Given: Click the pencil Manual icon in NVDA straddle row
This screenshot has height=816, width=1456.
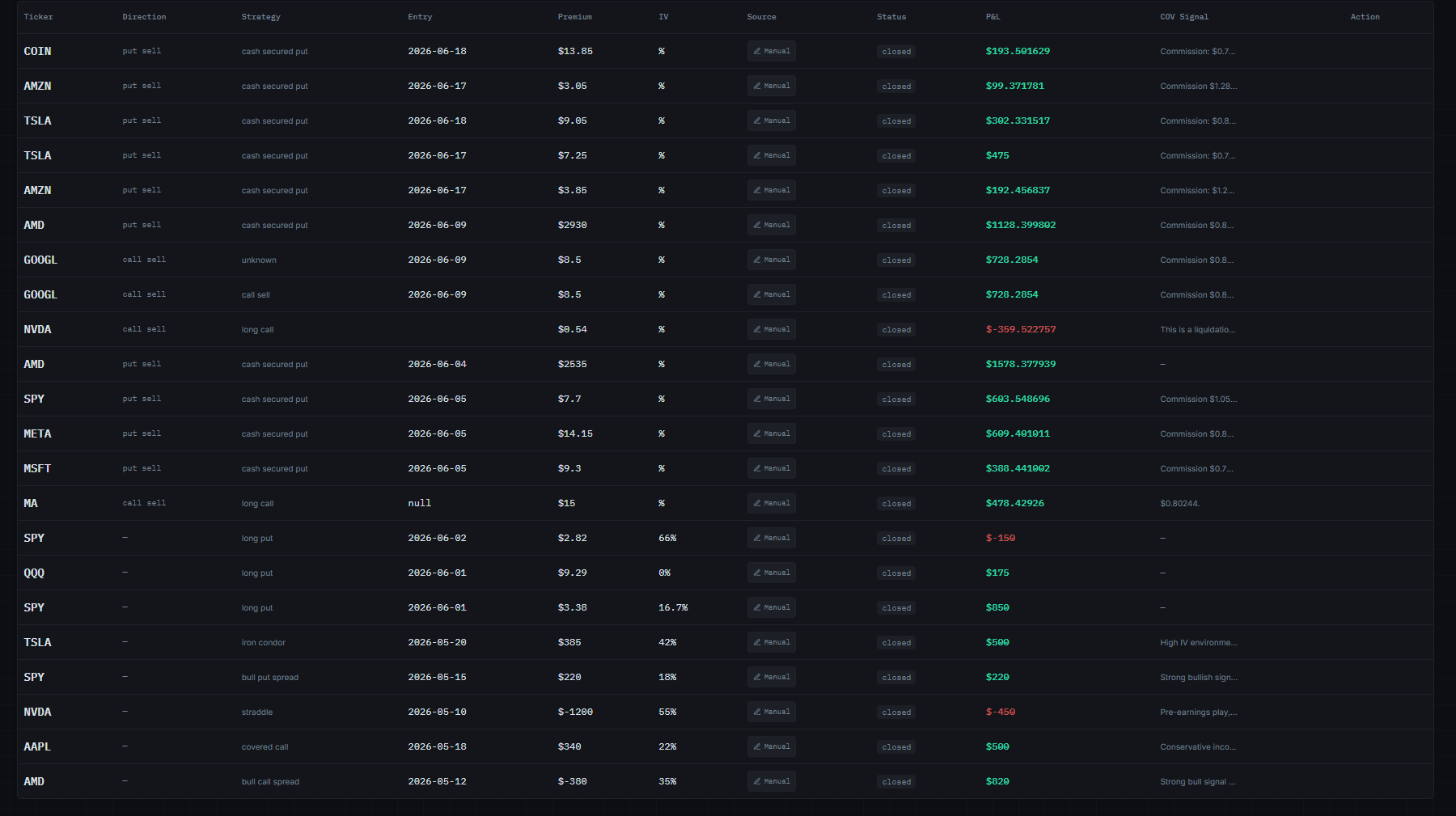Looking at the screenshot, I should coord(757,712).
